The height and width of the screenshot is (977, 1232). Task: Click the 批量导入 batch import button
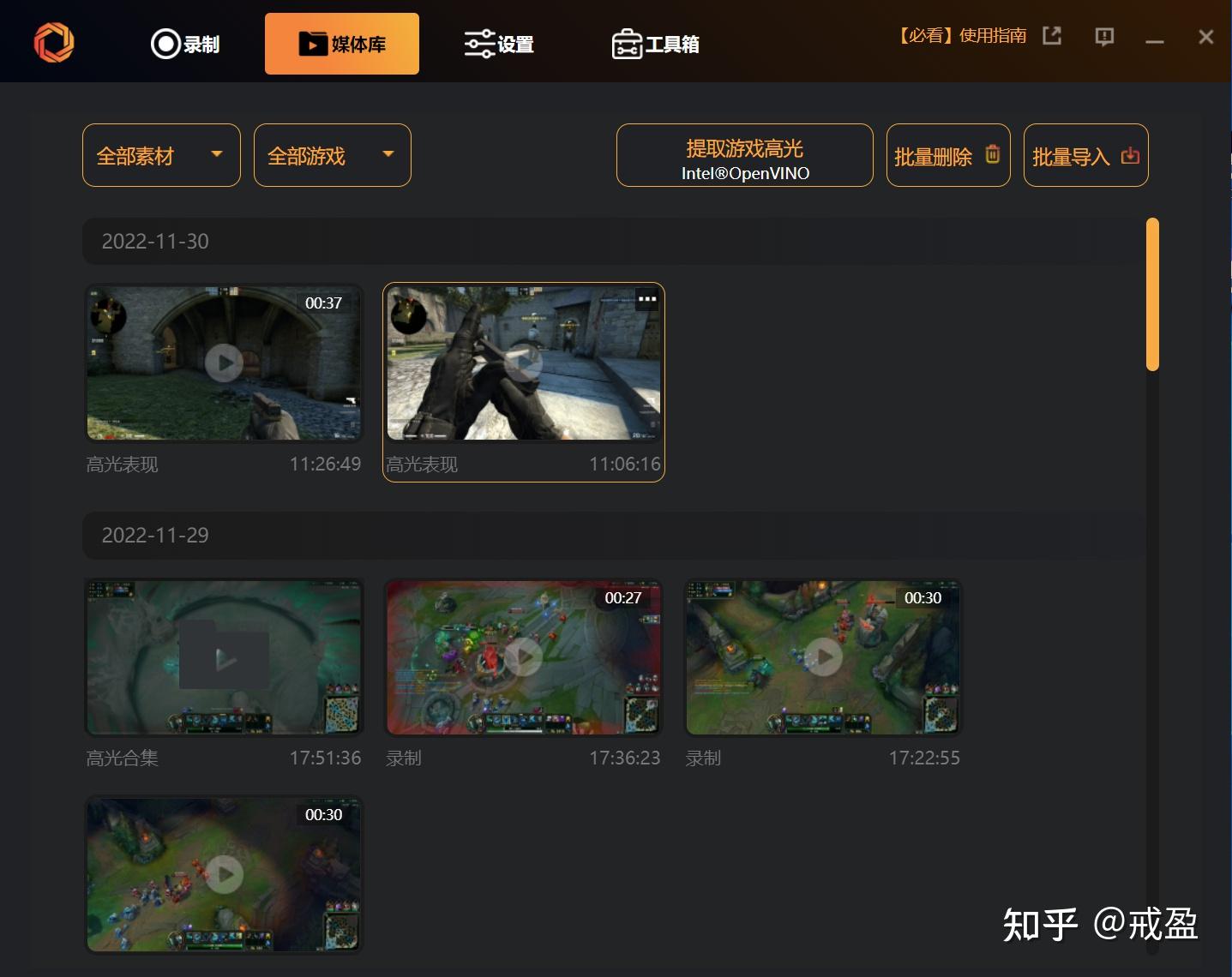point(1086,155)
